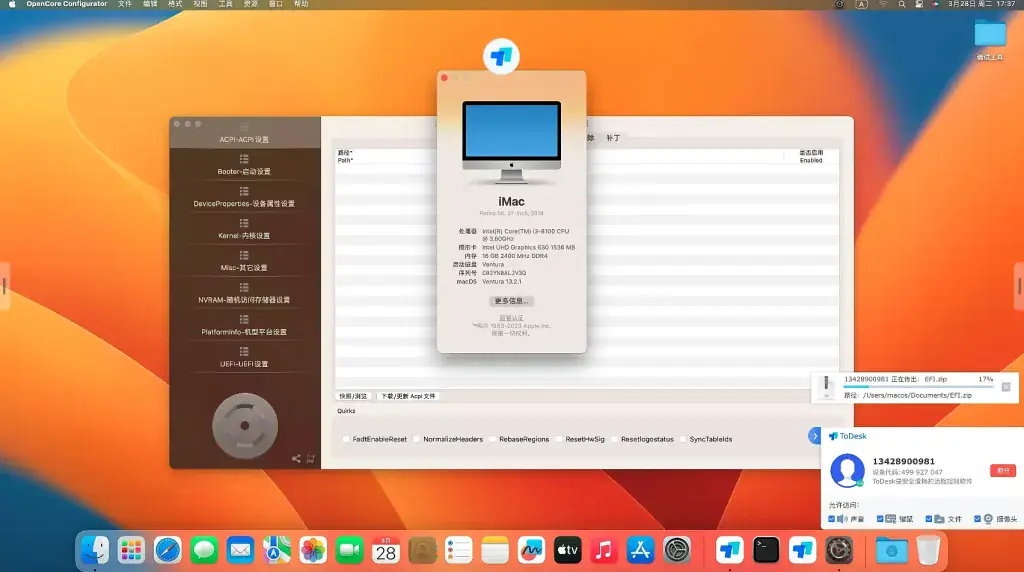The height and width of the screenshot is (572, 1024).
Task: Open Terminal from the Dock
Action: 766,550
